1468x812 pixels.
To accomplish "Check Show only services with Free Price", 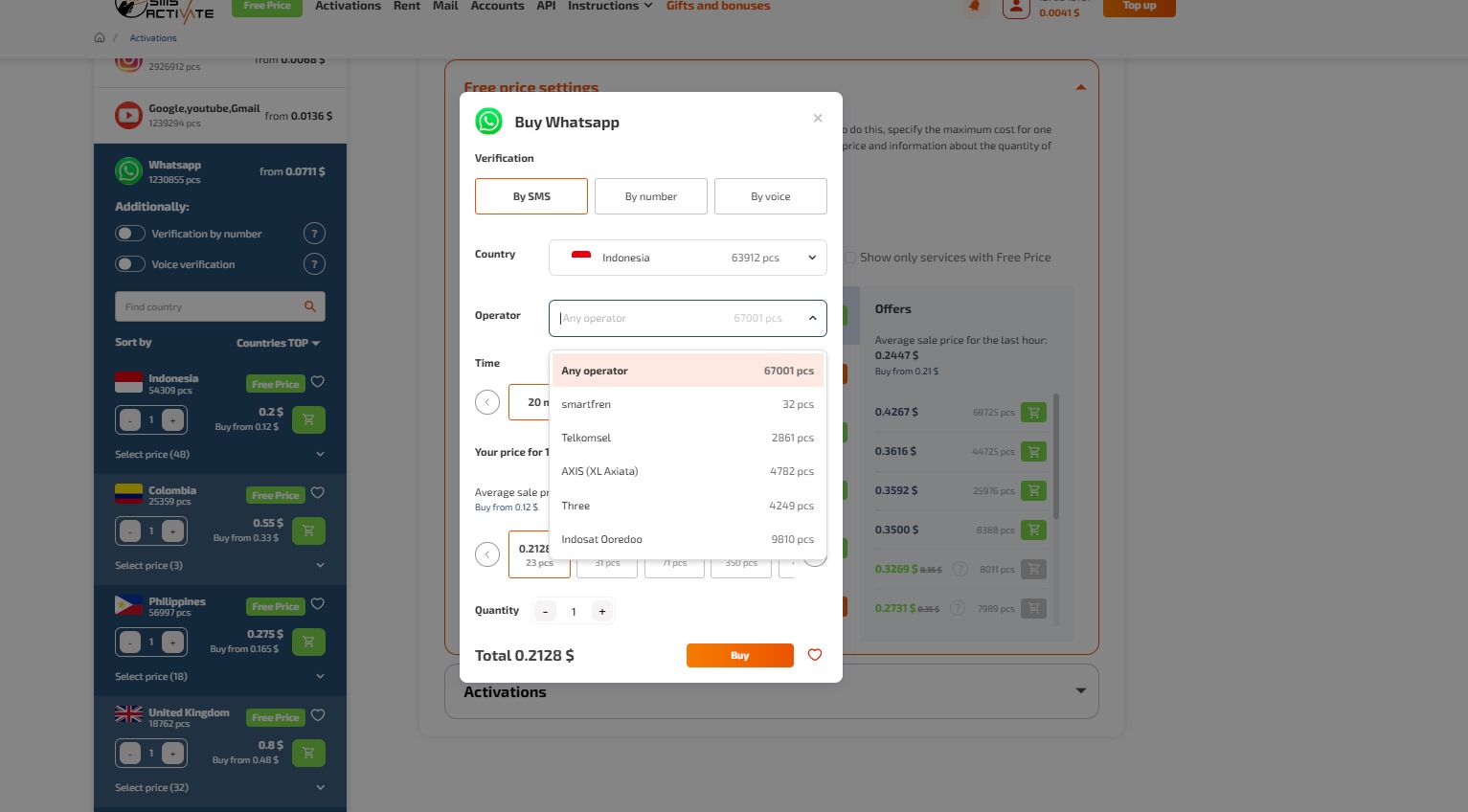I will 849,258.
